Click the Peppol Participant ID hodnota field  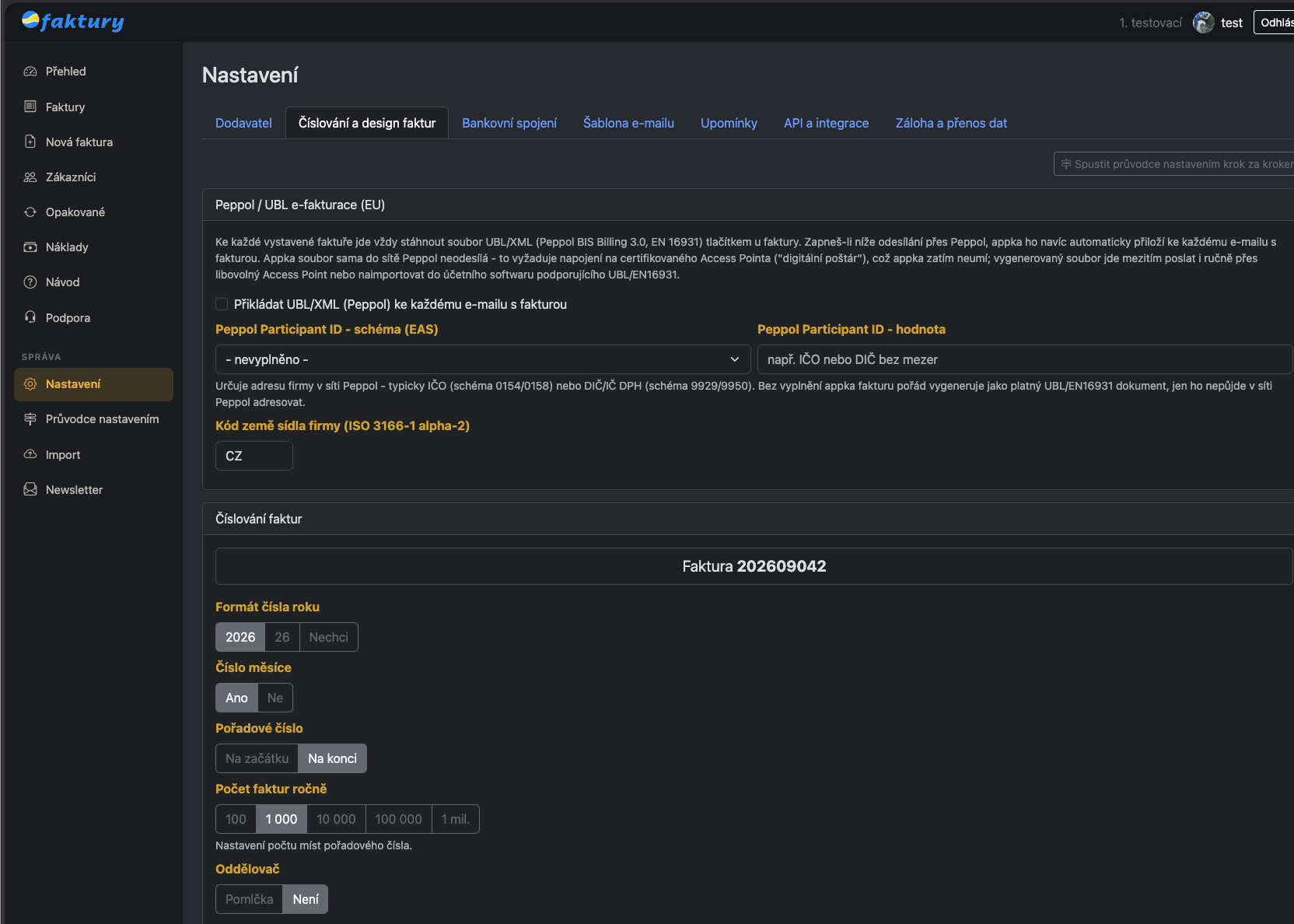point(1025,359)
